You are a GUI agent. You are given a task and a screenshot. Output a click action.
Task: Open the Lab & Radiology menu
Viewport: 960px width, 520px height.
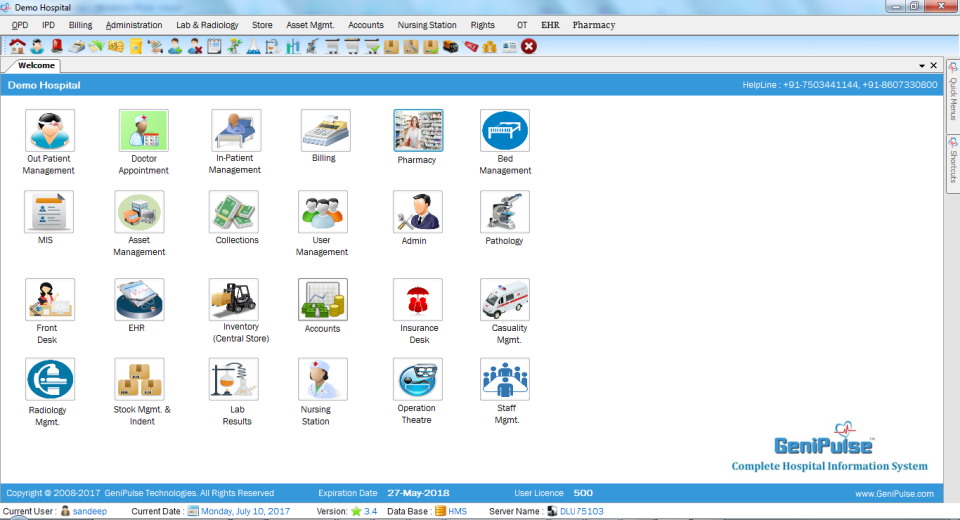pos(207,25)
